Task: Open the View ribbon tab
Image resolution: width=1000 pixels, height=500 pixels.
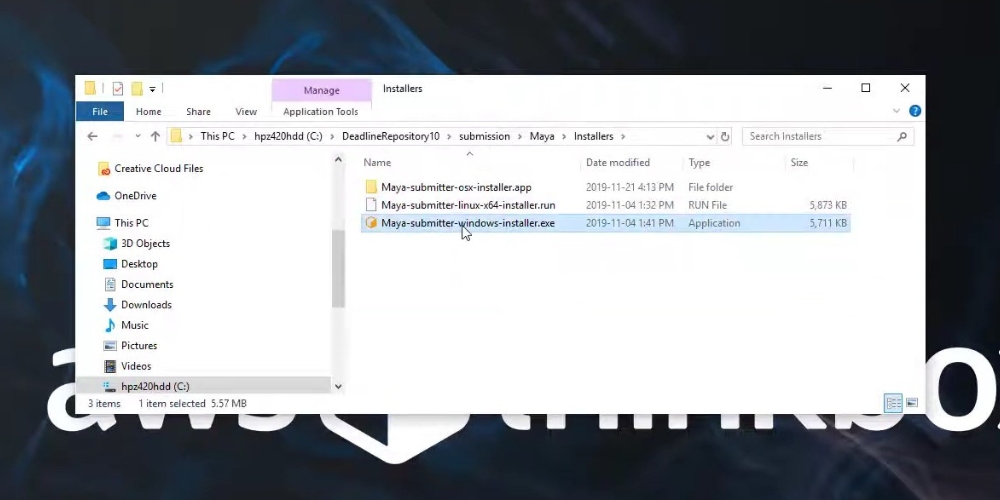Action: coord(246,112)
